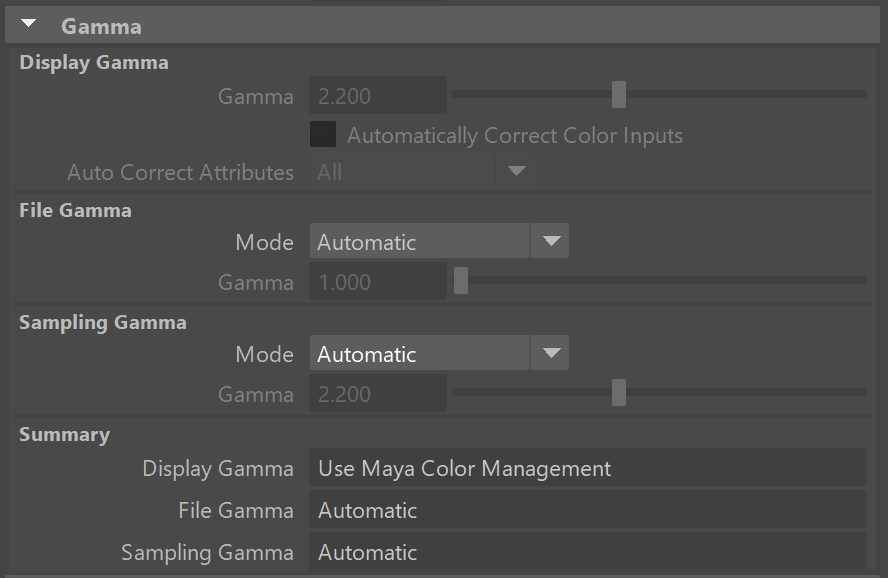Viewport: 888px width, 578px height.
Task: Click the Auto Correct Attributes label
Action: (180, 172)
